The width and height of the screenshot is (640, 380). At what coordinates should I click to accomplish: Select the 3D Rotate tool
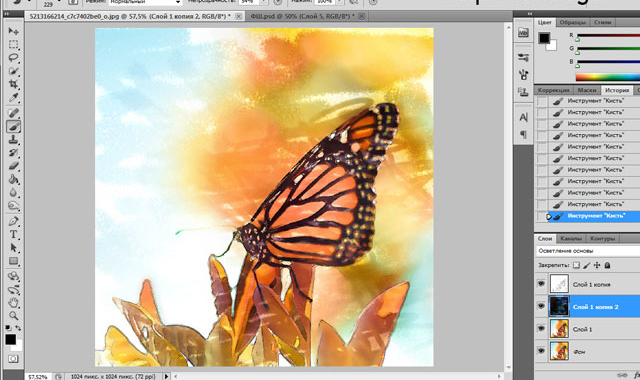tap(13, 276)
